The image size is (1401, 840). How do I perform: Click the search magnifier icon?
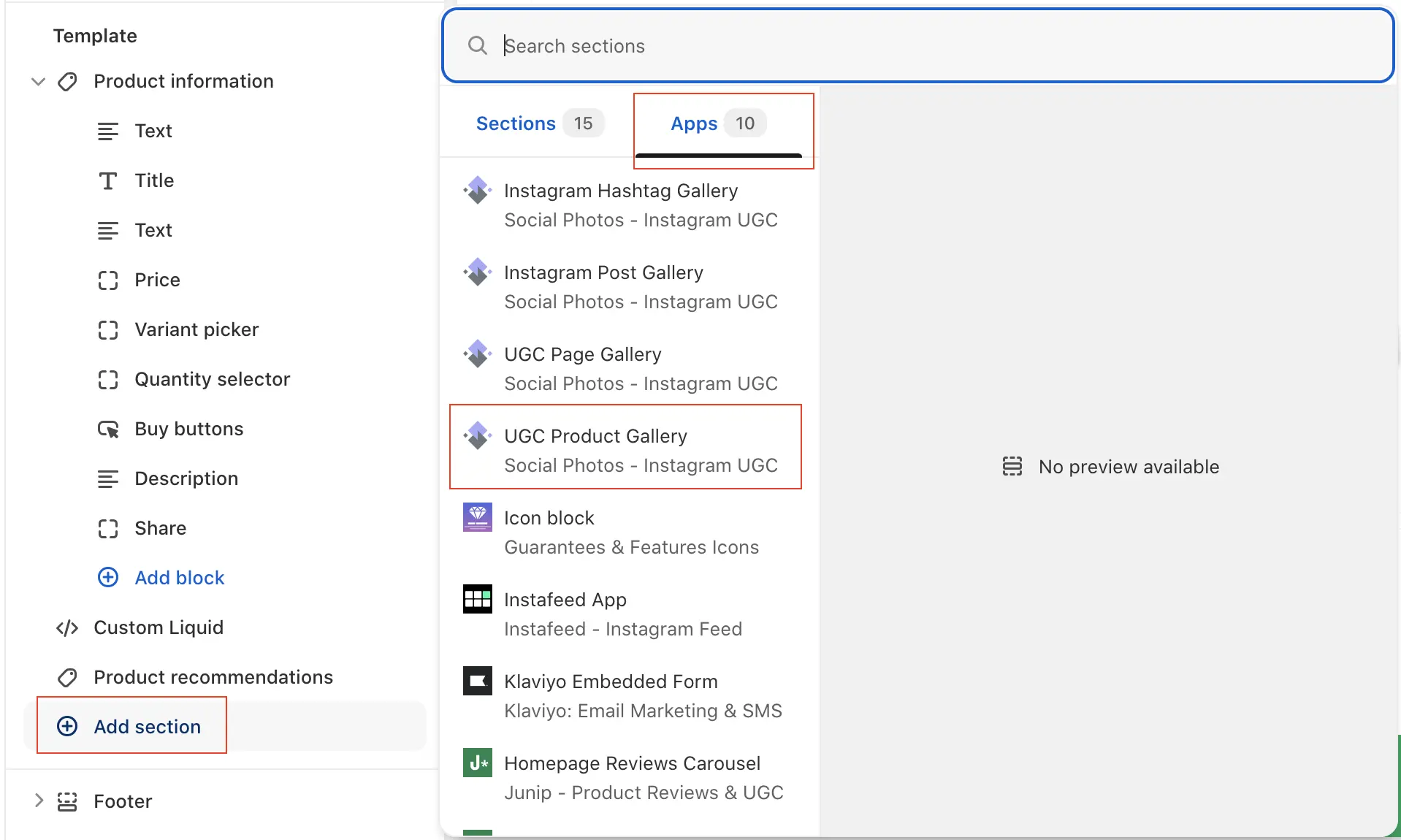pyautogui.click(x=478, y=46)
